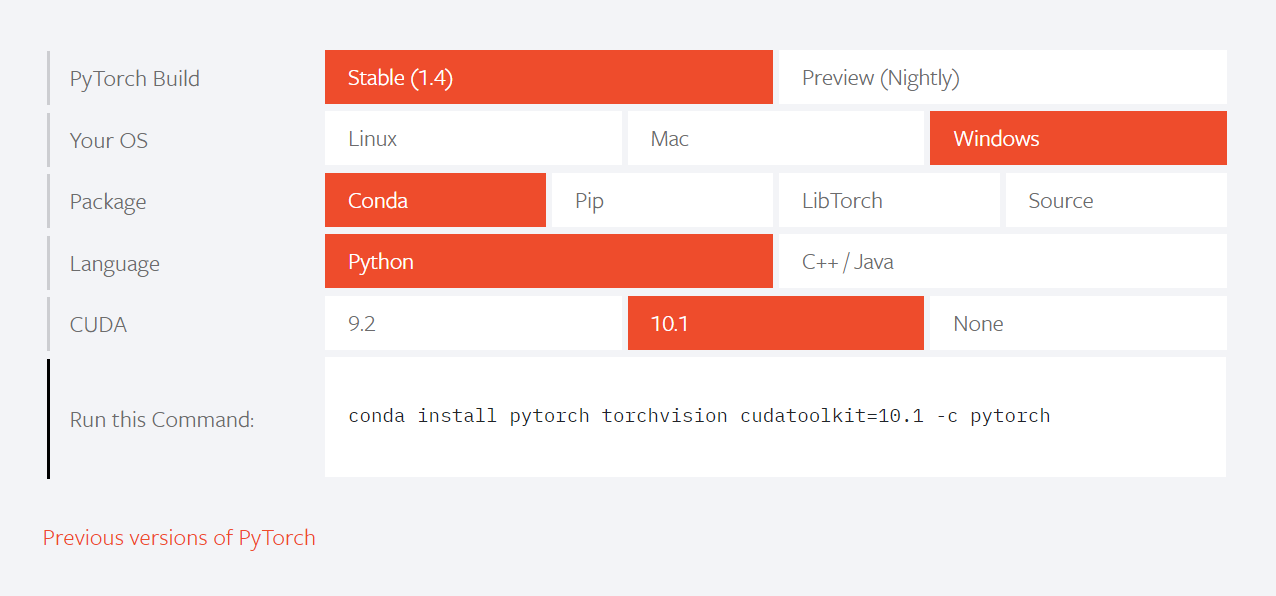Image resolution: width=1276 pixels, height=596 pixels.
Task: Click the CUDA row label
Action: coord(97,324)
